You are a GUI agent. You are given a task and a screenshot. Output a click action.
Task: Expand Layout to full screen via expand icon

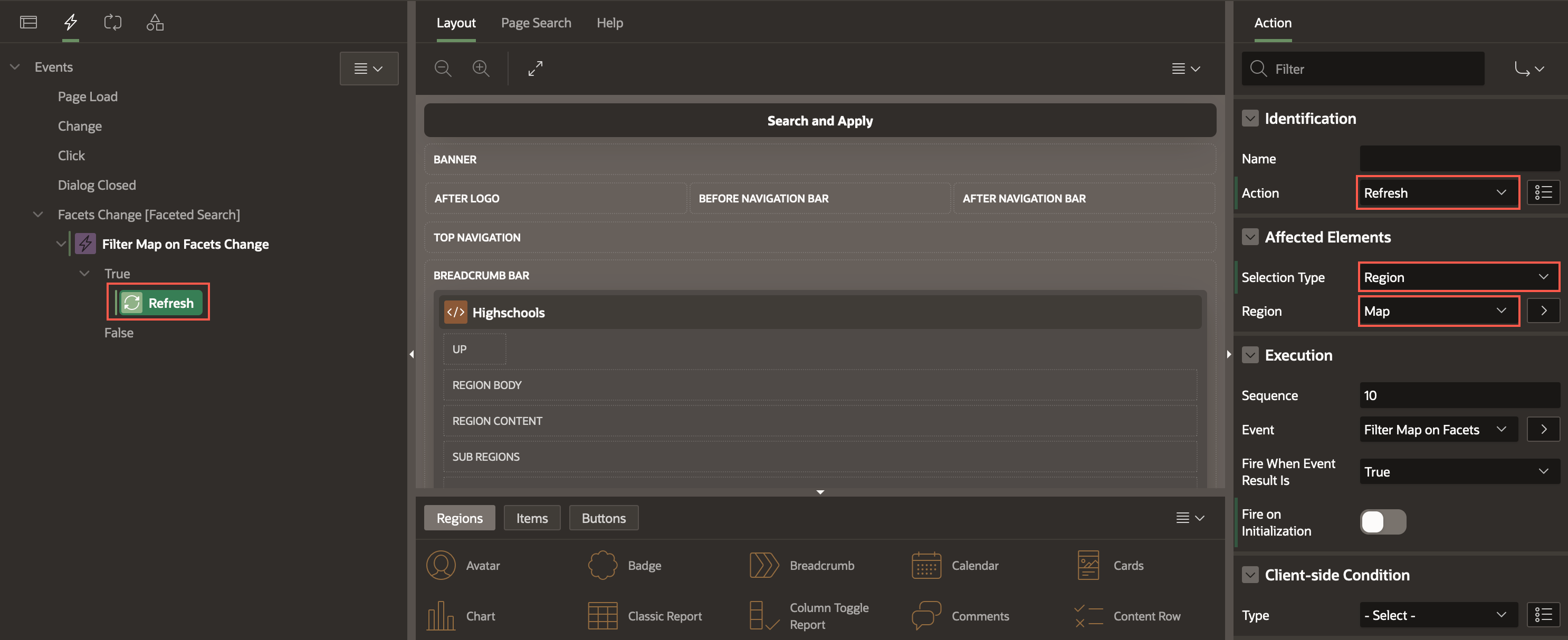535,68
